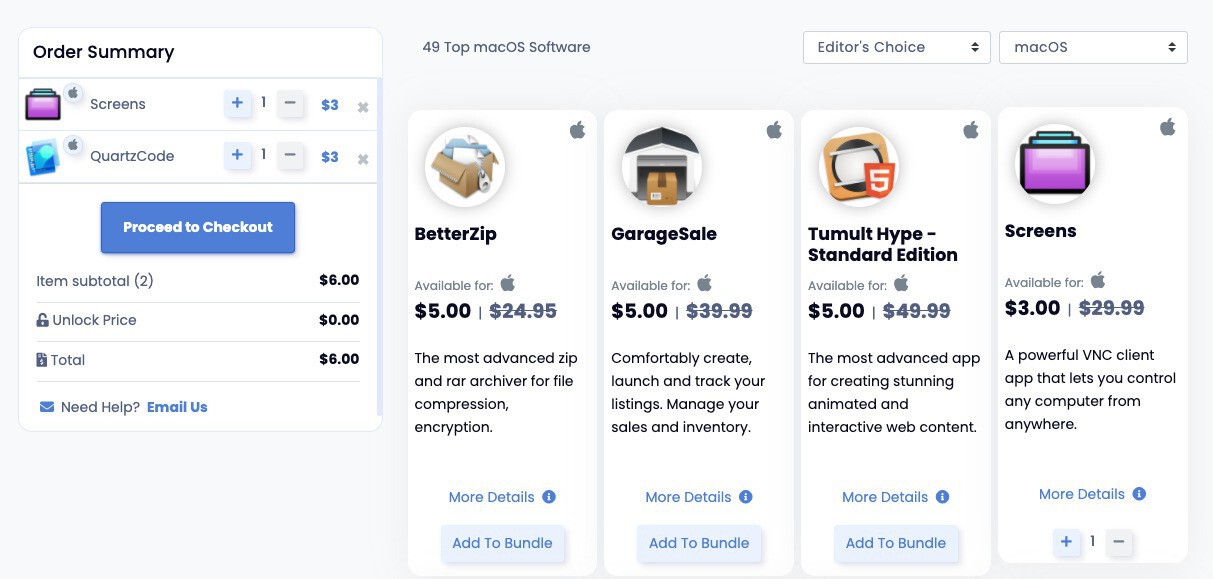Open More Details for GarageSale
The image size is (1213, 579).
point(688,497)
